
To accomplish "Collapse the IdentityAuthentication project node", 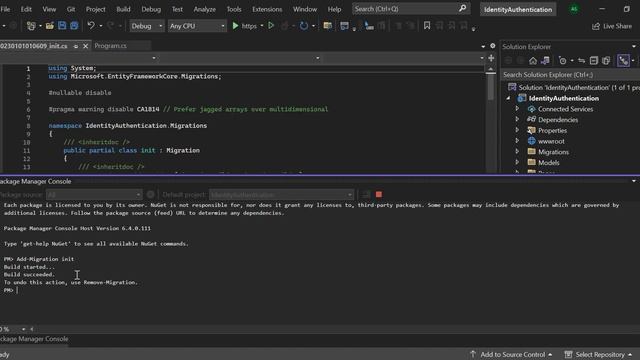I will coord(508,98).
